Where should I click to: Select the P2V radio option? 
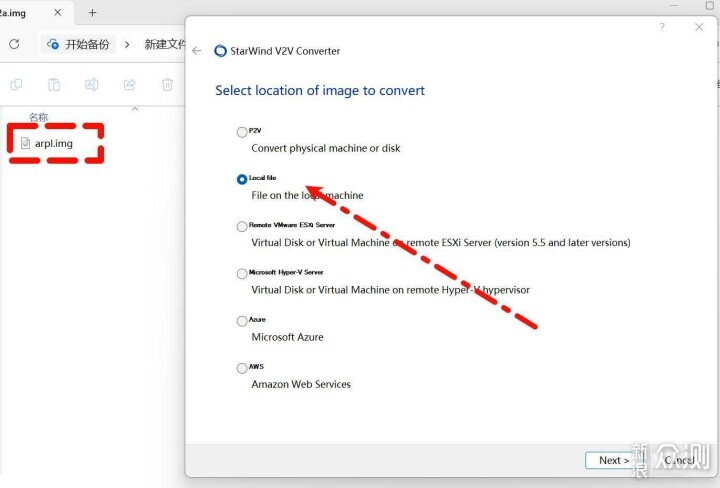(242, 132)
